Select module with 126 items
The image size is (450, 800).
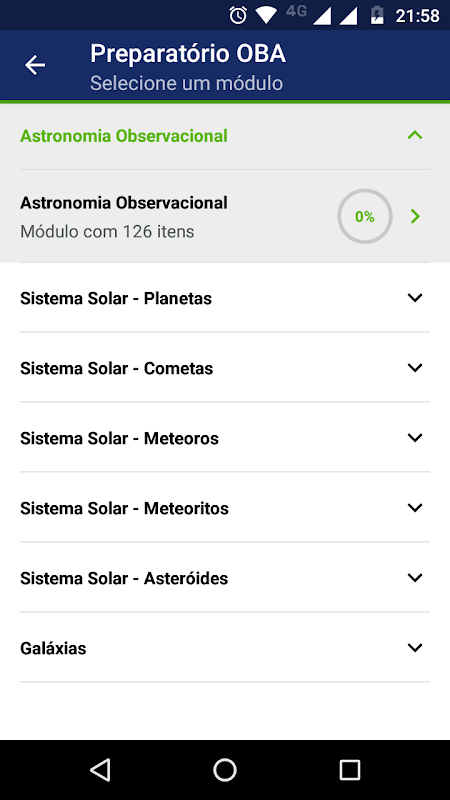(225, 216)
